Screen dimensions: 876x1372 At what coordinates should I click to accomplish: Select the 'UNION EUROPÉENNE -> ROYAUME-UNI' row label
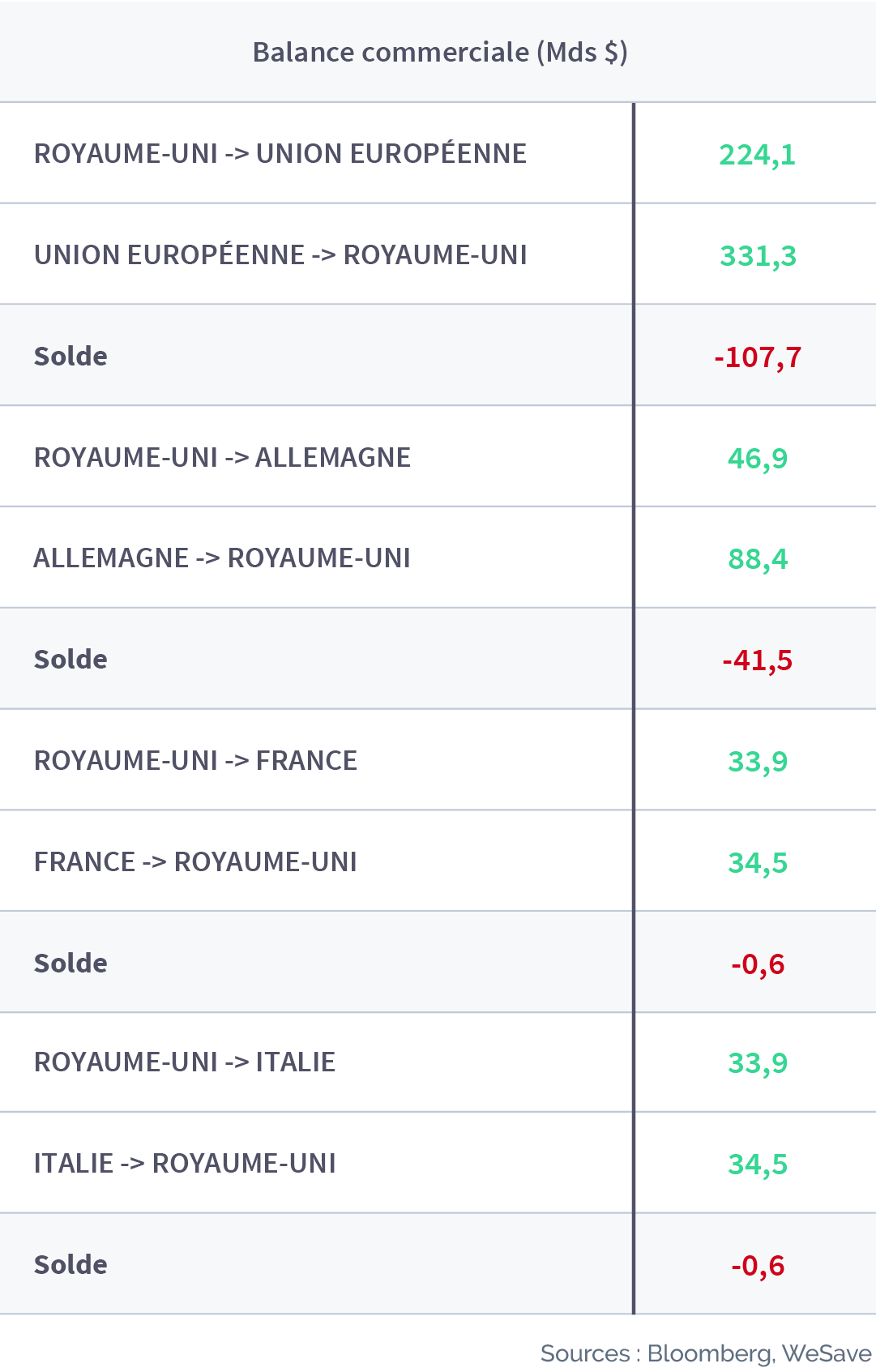point(280,254)
